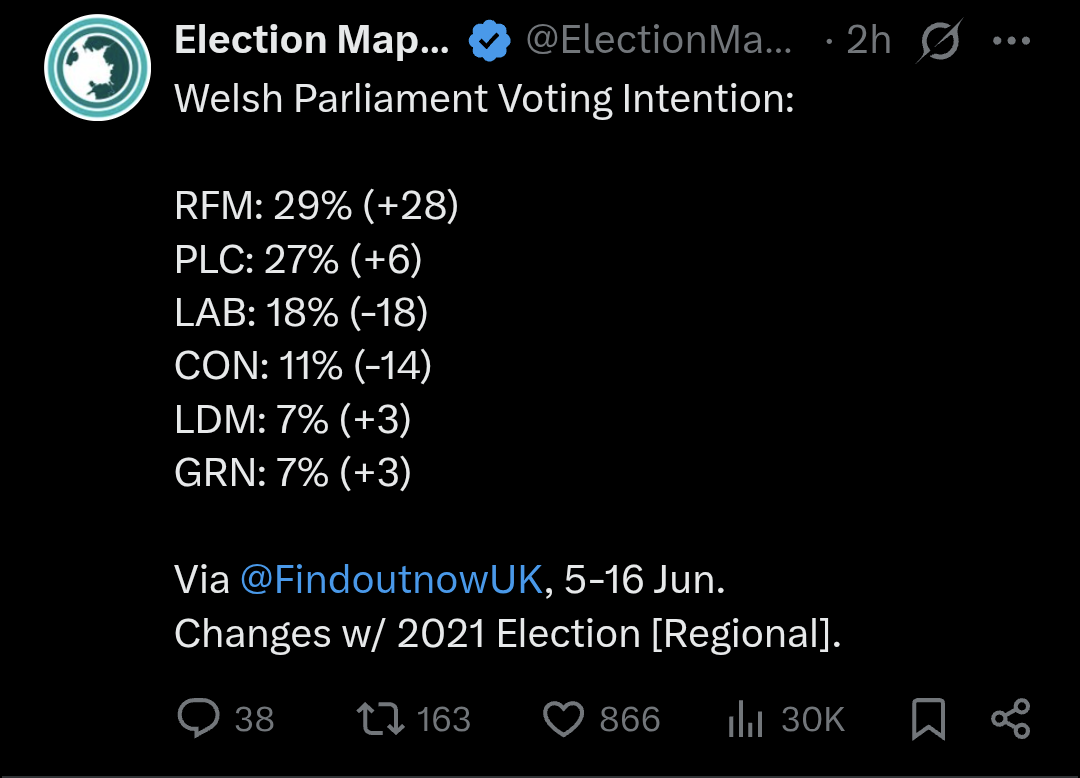Click the 2h timestamp
The image size is (1080, 778).
(x=869, y=41)
